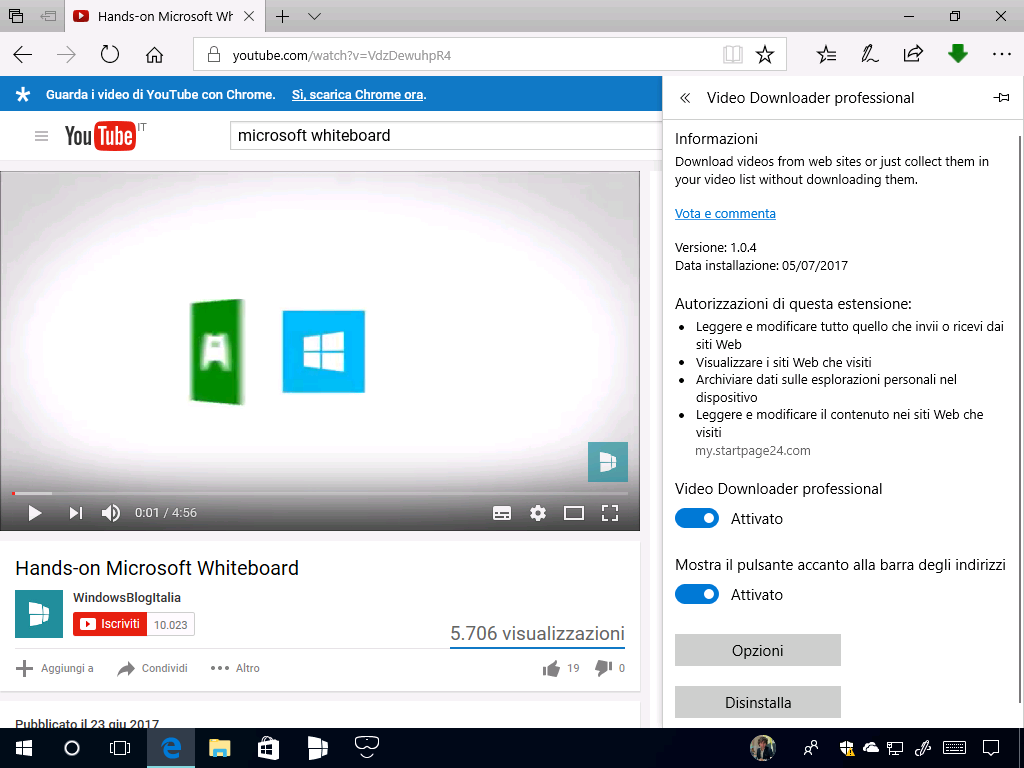
Task: Open video settings gear
Action: (x=538, y=513)
